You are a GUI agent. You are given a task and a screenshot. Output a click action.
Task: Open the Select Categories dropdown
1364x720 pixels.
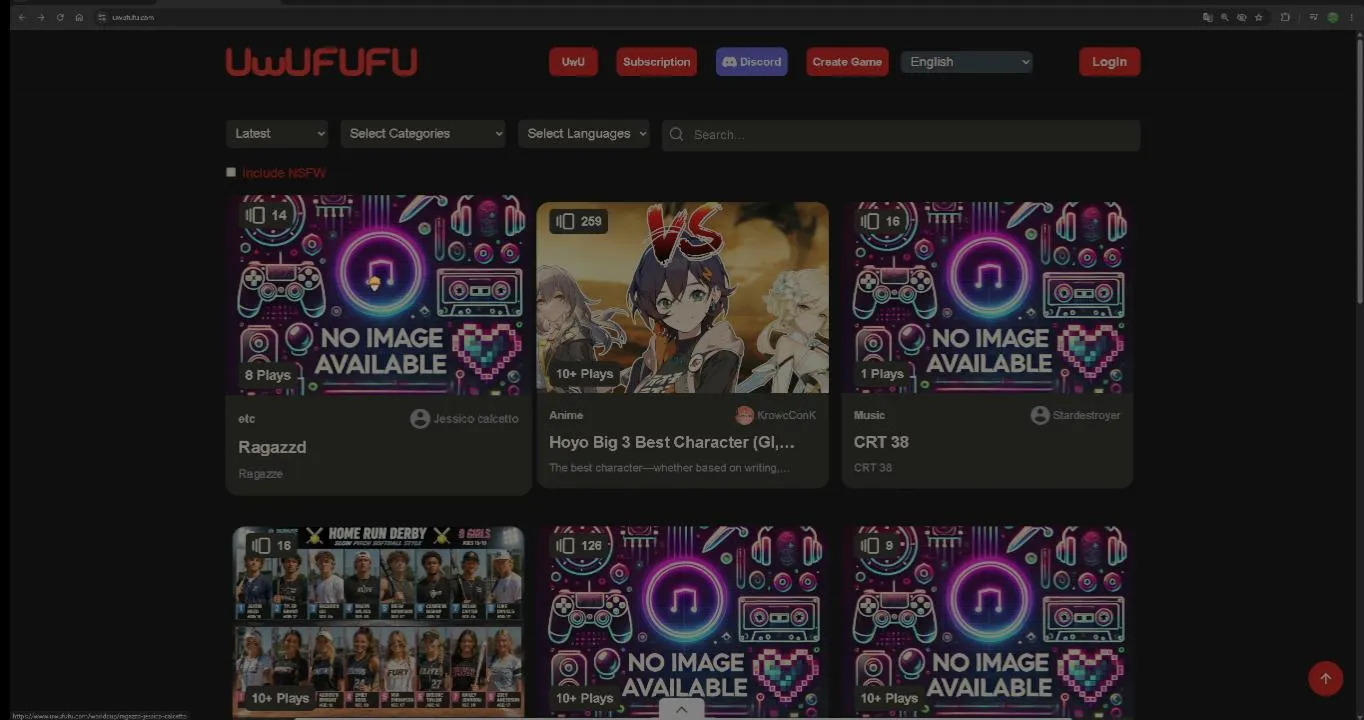tap(423, 134)
